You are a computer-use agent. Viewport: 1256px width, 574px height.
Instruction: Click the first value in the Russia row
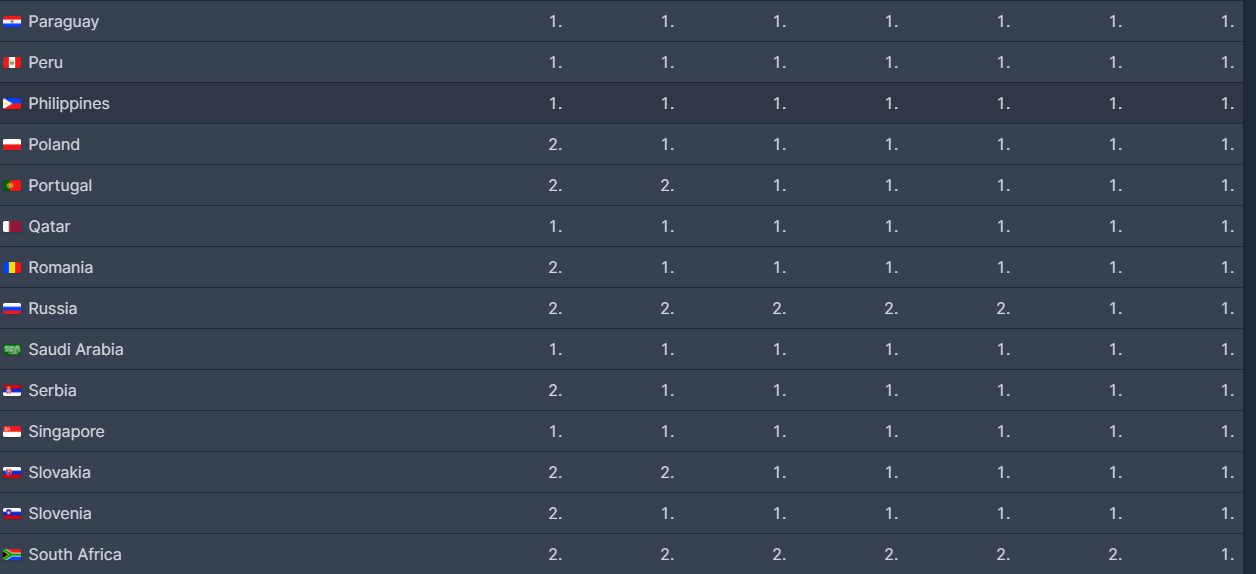point(555,308)
